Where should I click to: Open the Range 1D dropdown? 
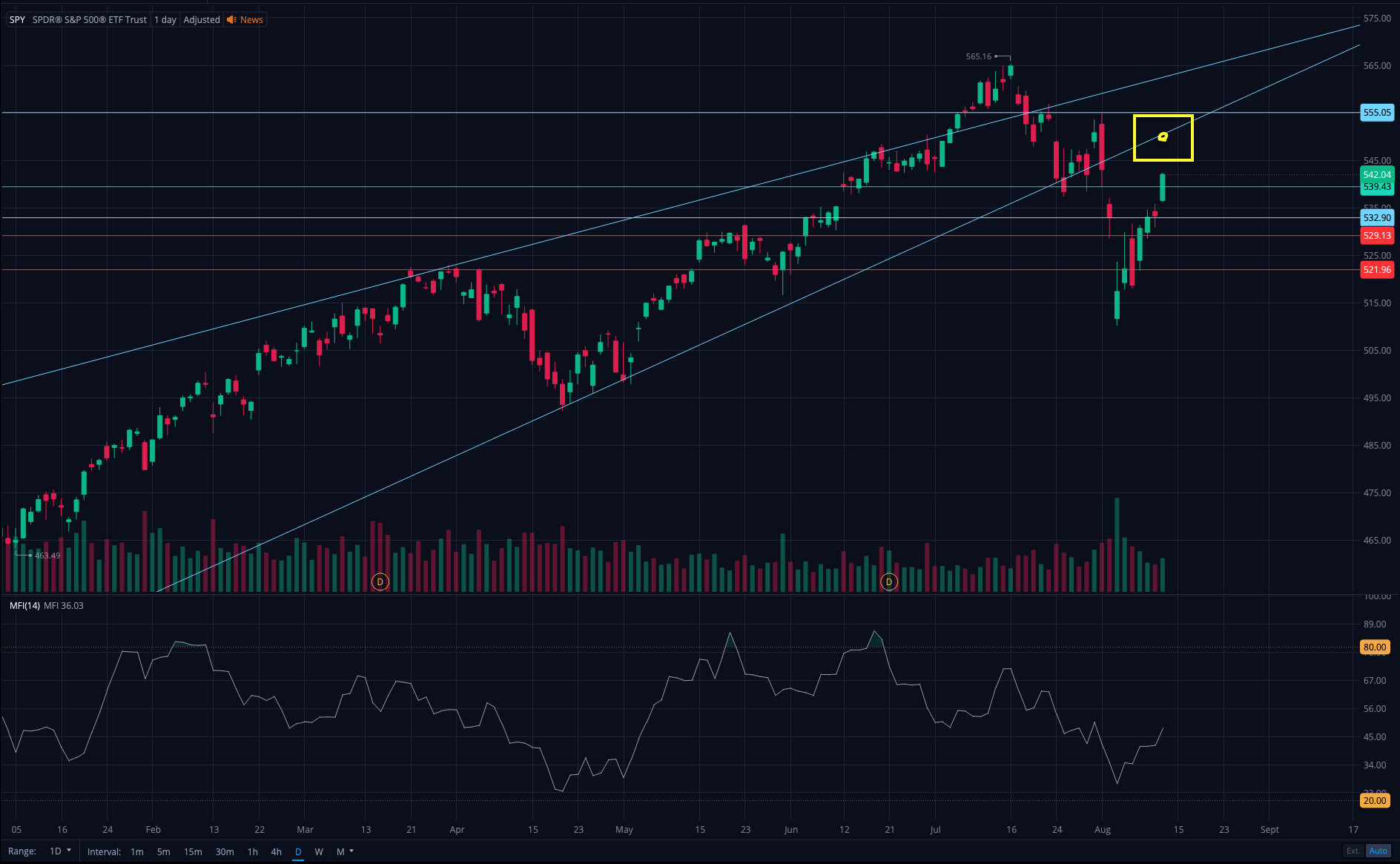click(60, 851)
